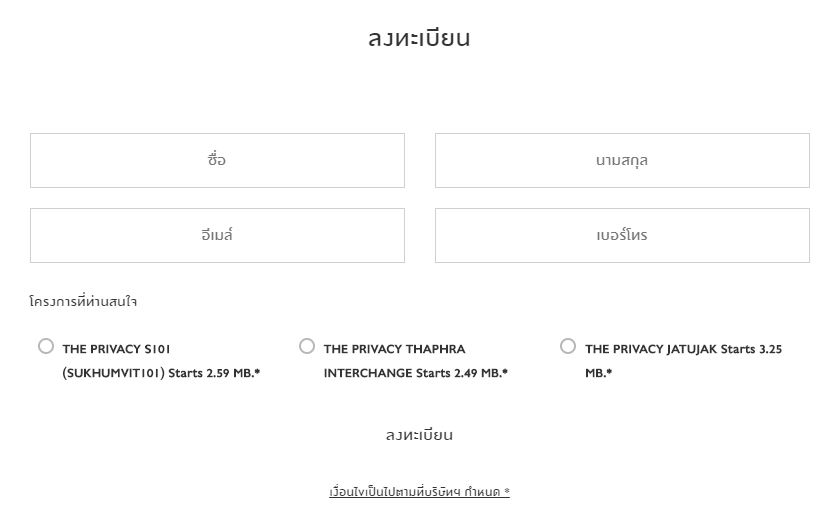Image resolution: width=838 pixels, height=523 pixels.
Task: Click the asterisk ending the terms link
Action: [507, 491]
